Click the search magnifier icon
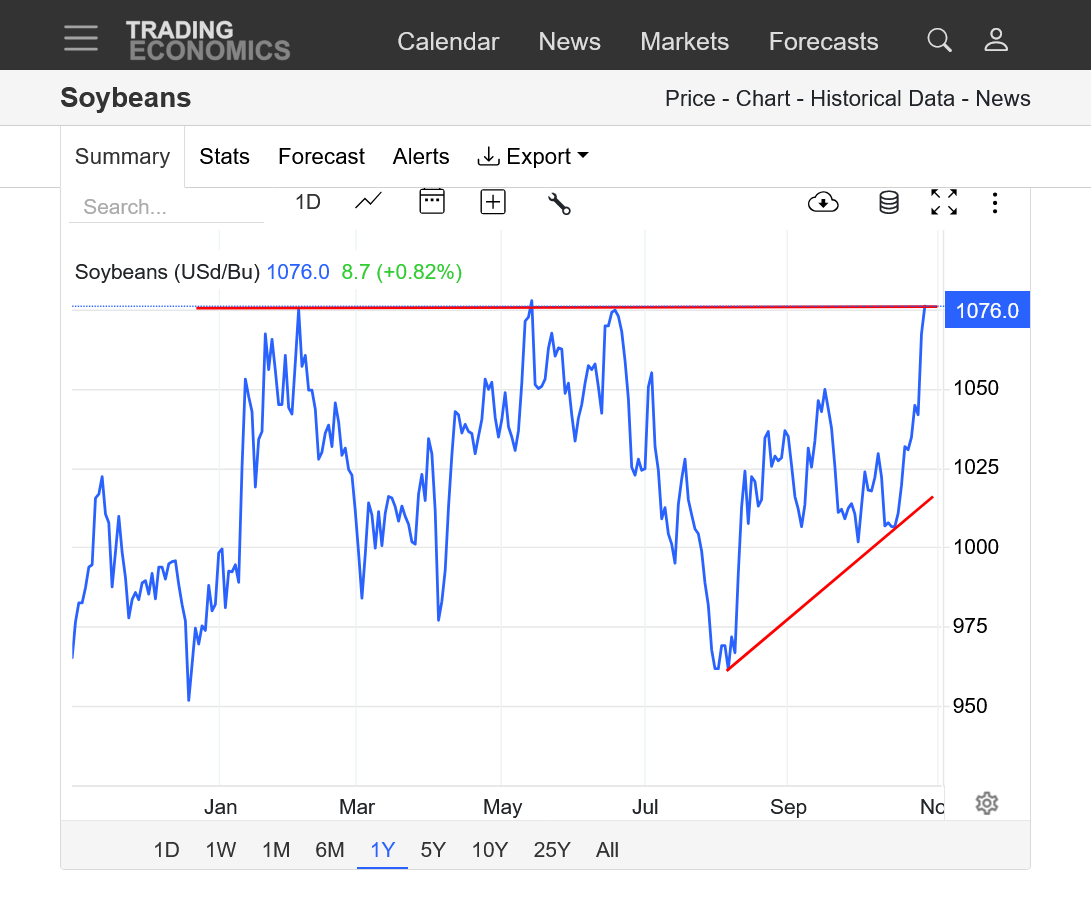The image size is (1091, 901). (x=939, y=40)
